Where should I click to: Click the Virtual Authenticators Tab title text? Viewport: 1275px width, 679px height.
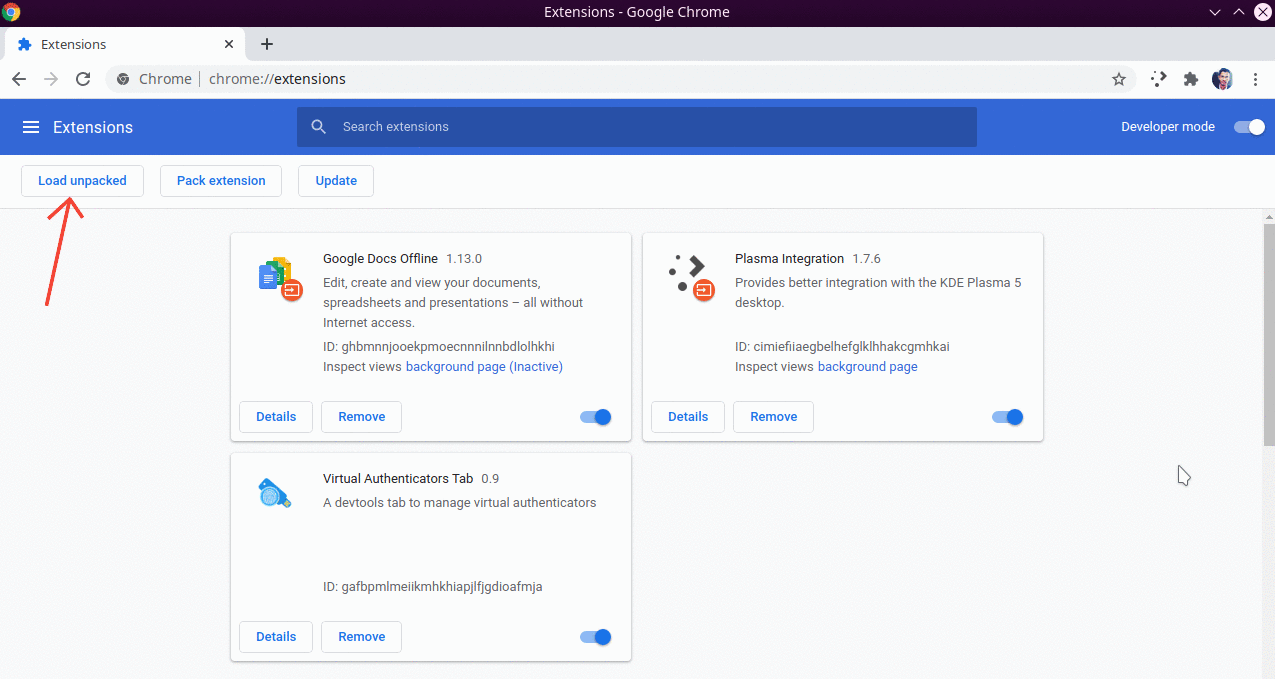398,478
